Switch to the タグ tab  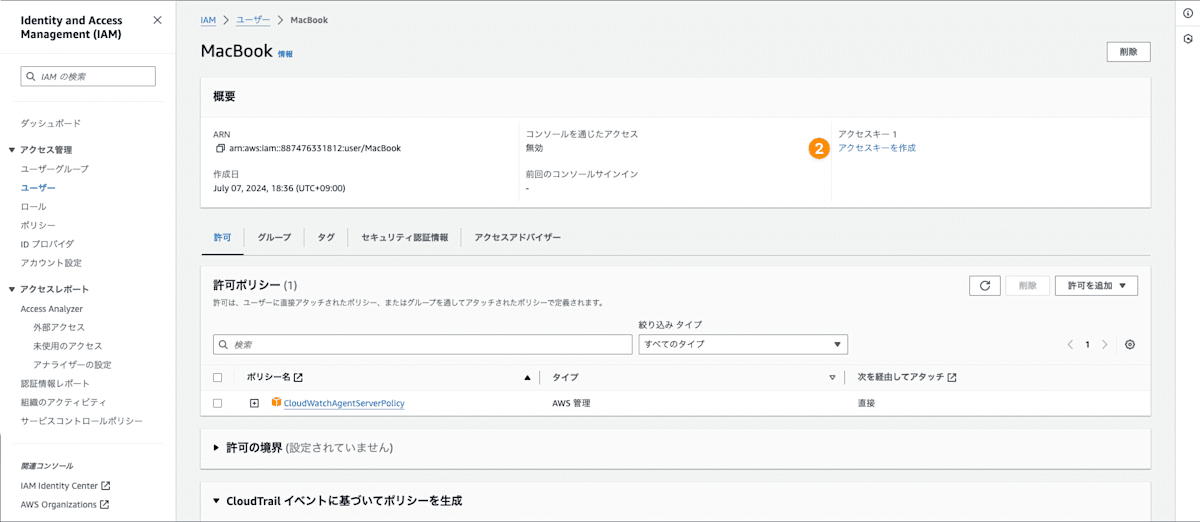(326, 238)
